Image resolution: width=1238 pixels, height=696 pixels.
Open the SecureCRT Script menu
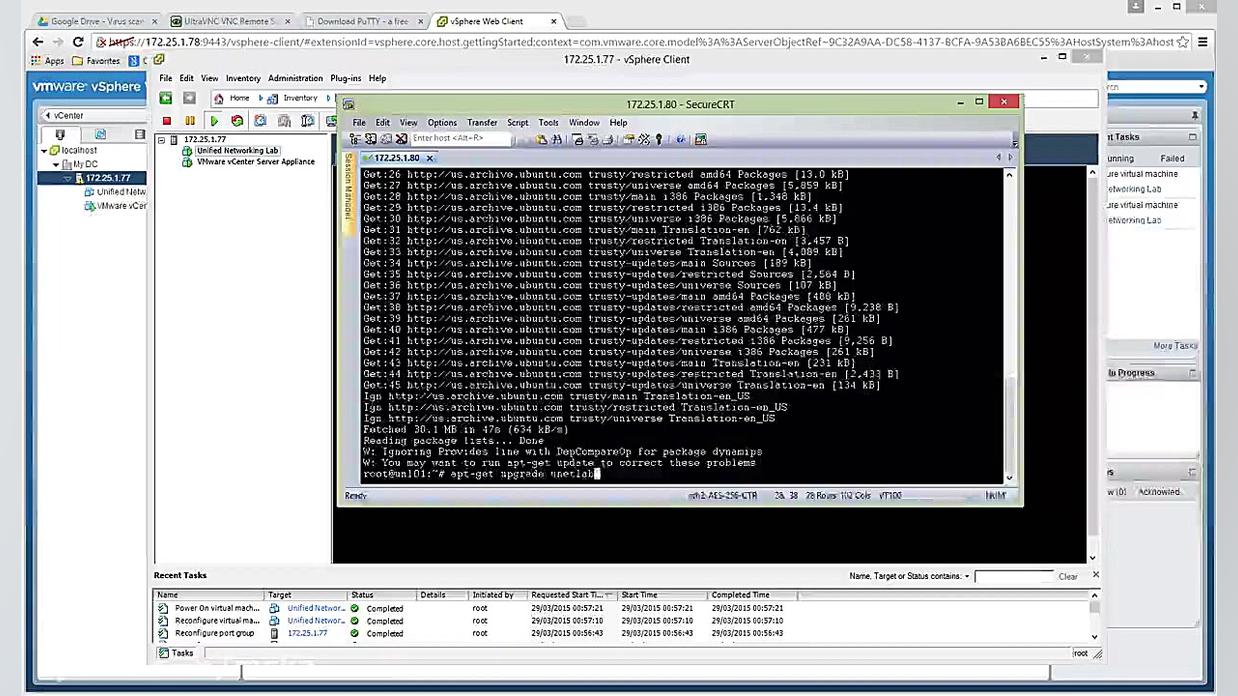pos(517,123)
